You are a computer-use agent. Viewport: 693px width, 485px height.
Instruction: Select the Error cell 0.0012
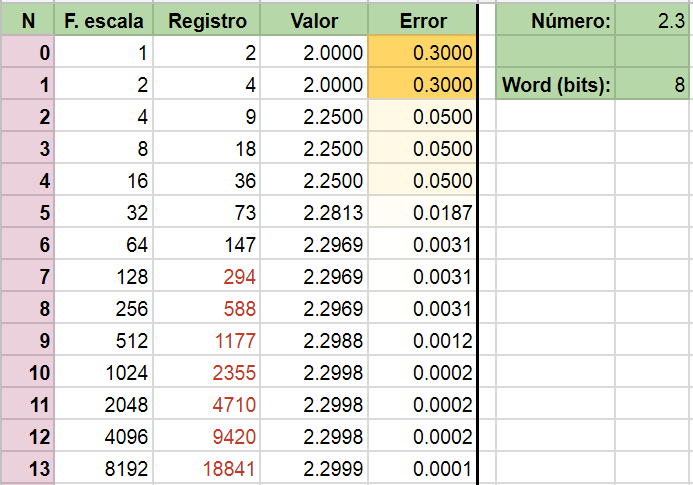tap(422, 340)
